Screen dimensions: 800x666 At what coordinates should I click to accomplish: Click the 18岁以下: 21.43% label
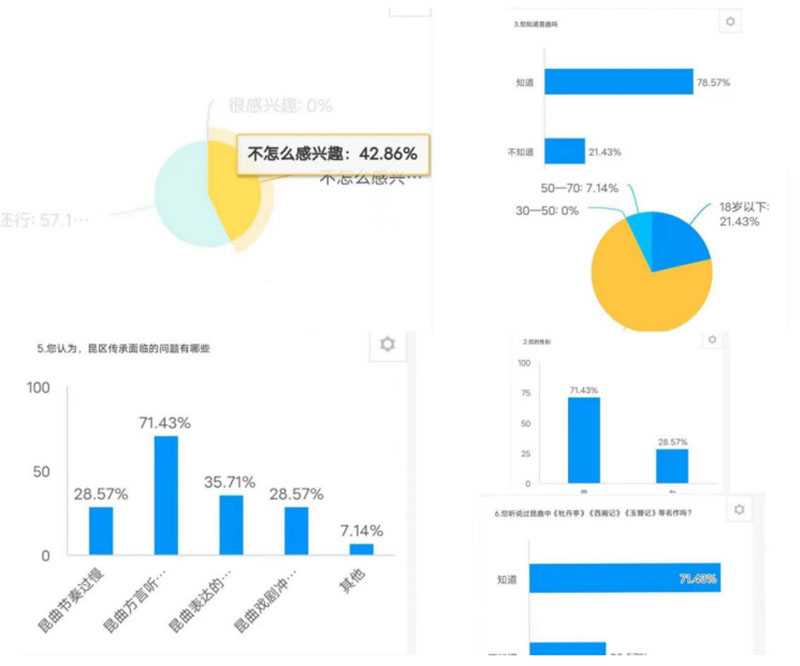(x=744, y=214)
